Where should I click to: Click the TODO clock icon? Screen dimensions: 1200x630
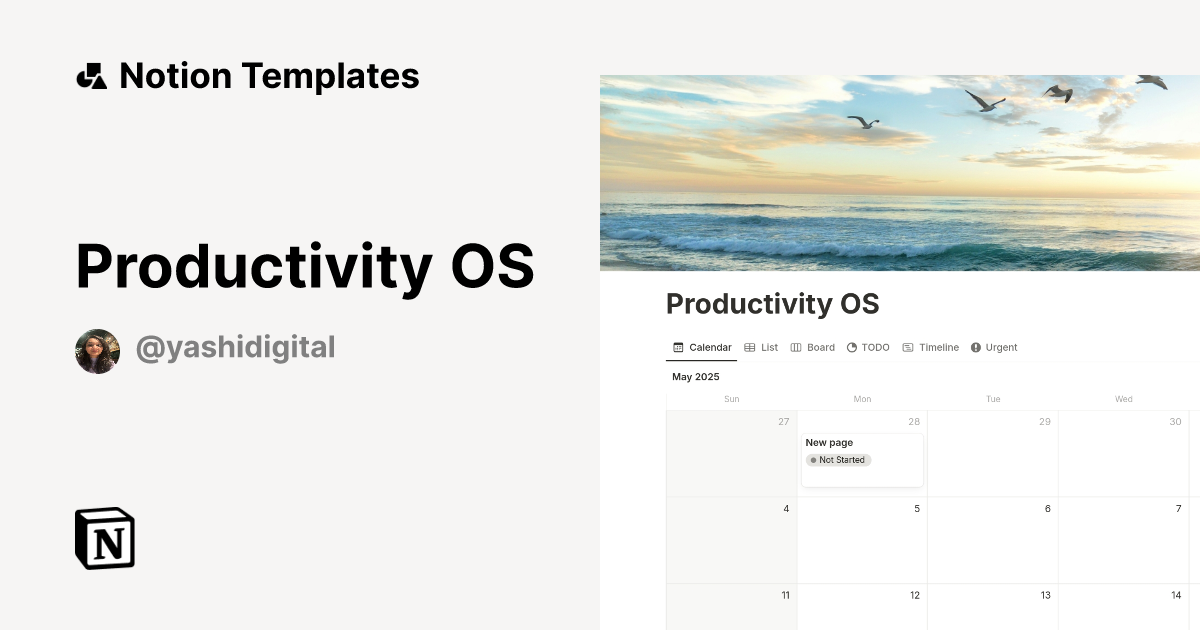851,347
